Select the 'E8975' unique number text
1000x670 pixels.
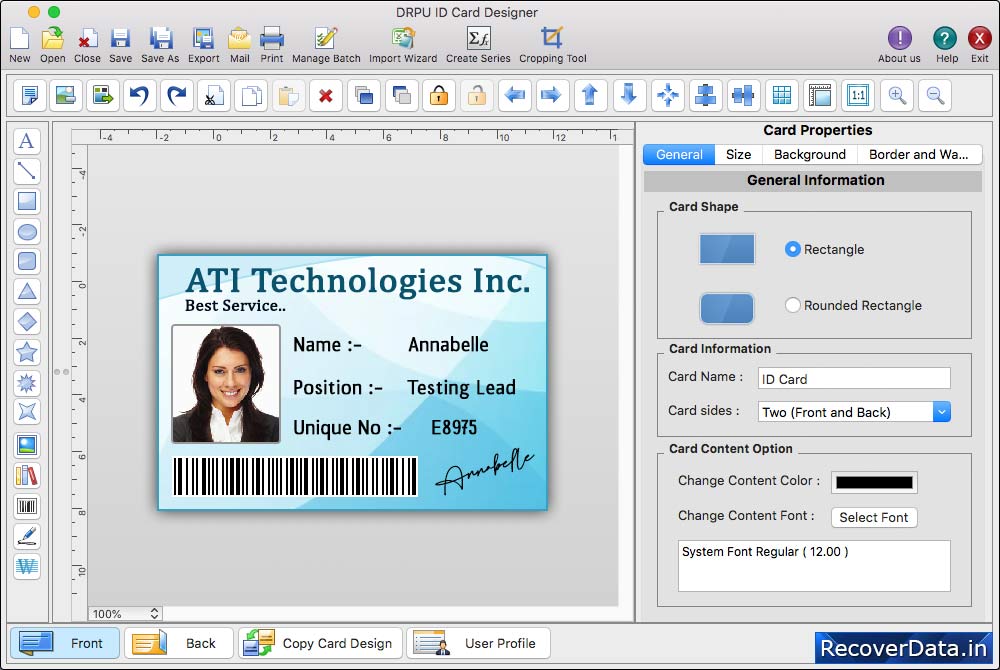coord(454,427)
